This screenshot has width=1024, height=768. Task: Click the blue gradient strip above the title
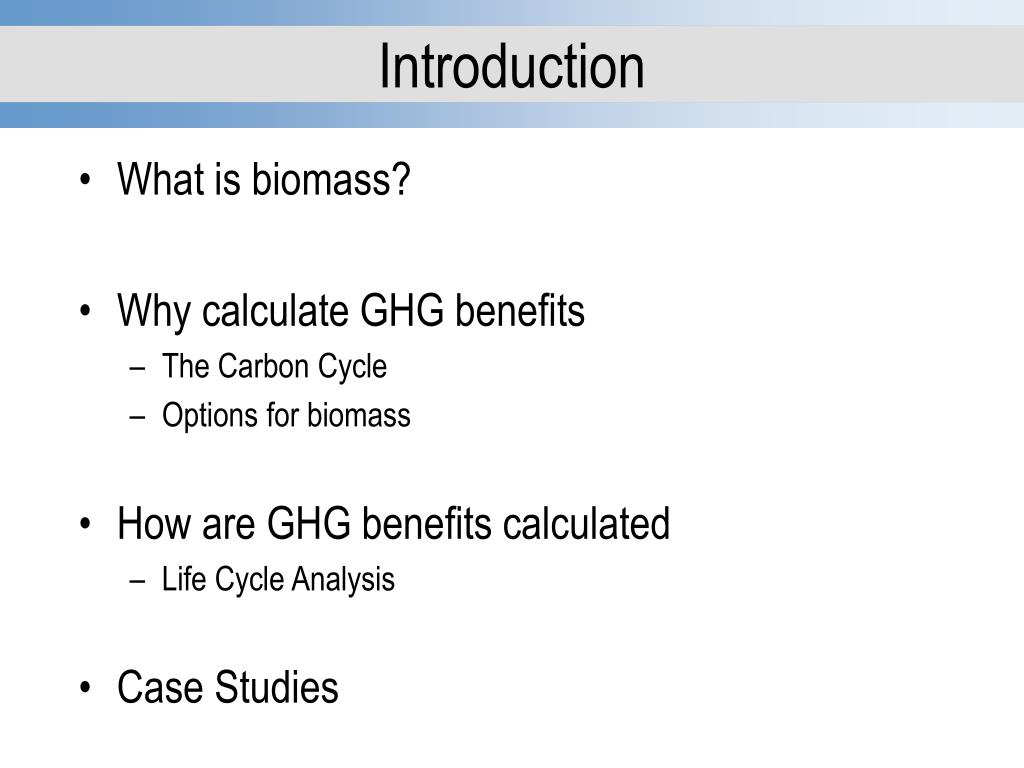512,13
